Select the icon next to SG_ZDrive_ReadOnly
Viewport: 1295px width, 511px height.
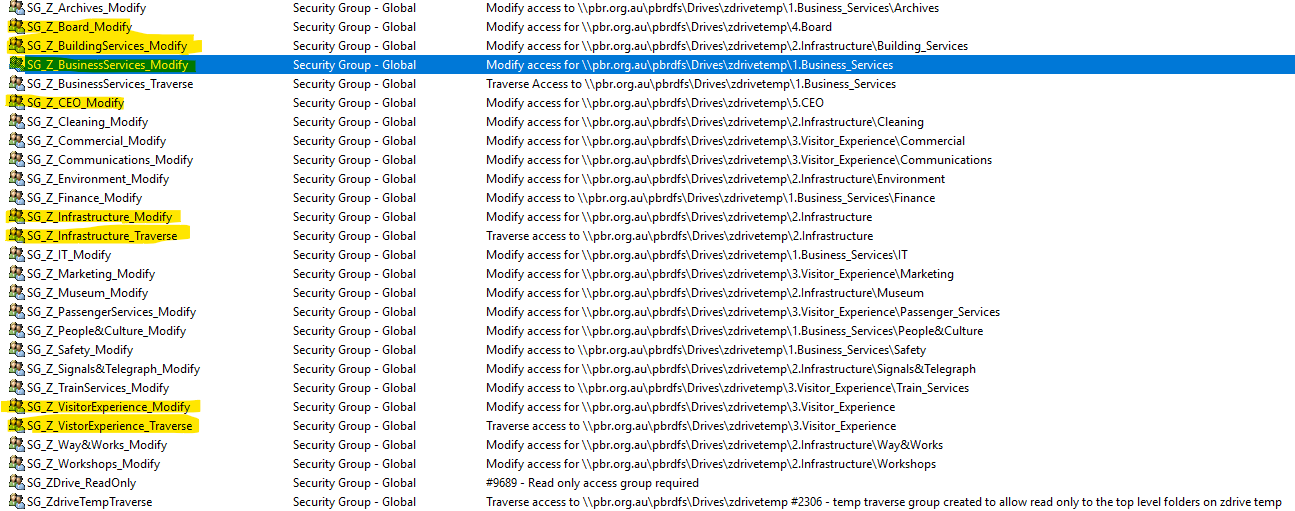pyautogui.click(x=16, y=483)
